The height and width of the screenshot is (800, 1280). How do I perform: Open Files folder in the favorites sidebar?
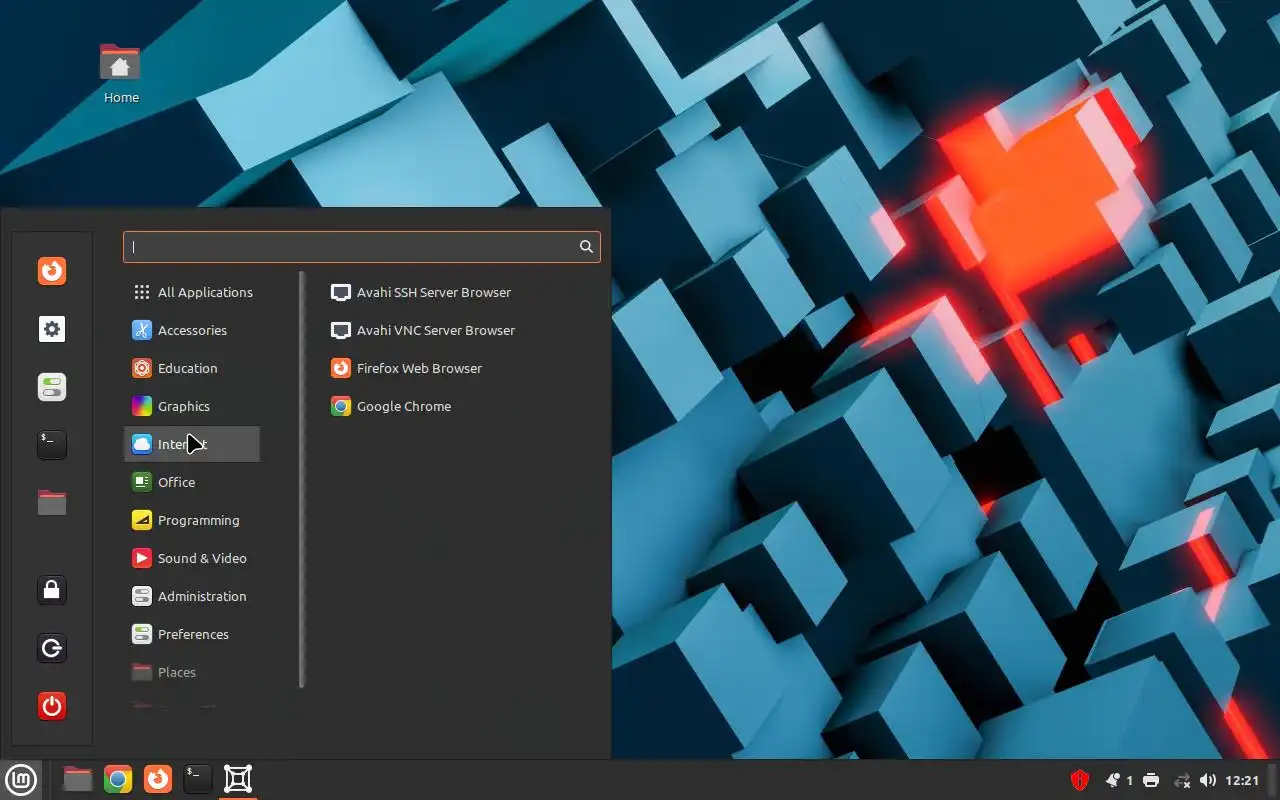[52, 502]
